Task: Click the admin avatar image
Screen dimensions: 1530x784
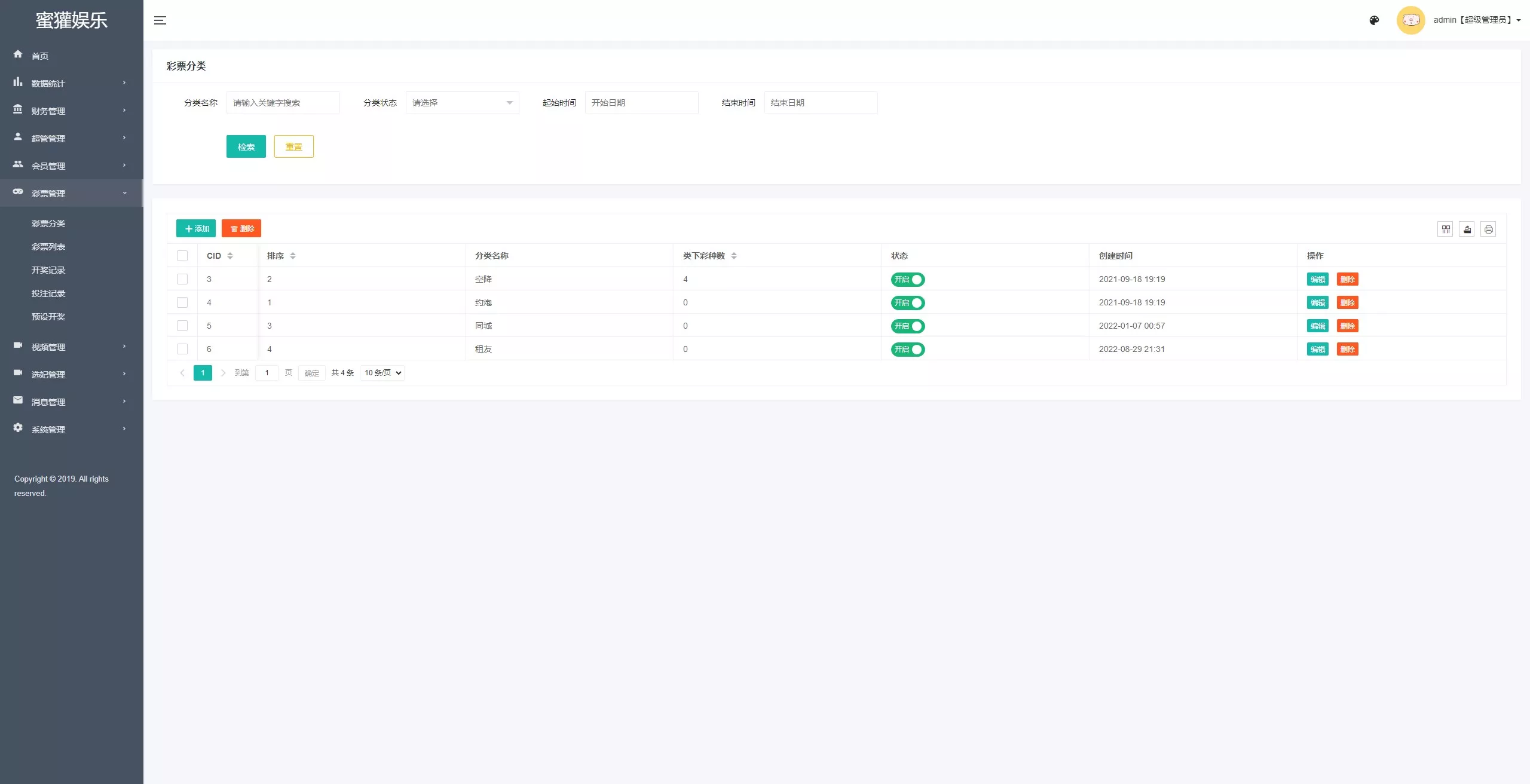Action: (1410, 20)
